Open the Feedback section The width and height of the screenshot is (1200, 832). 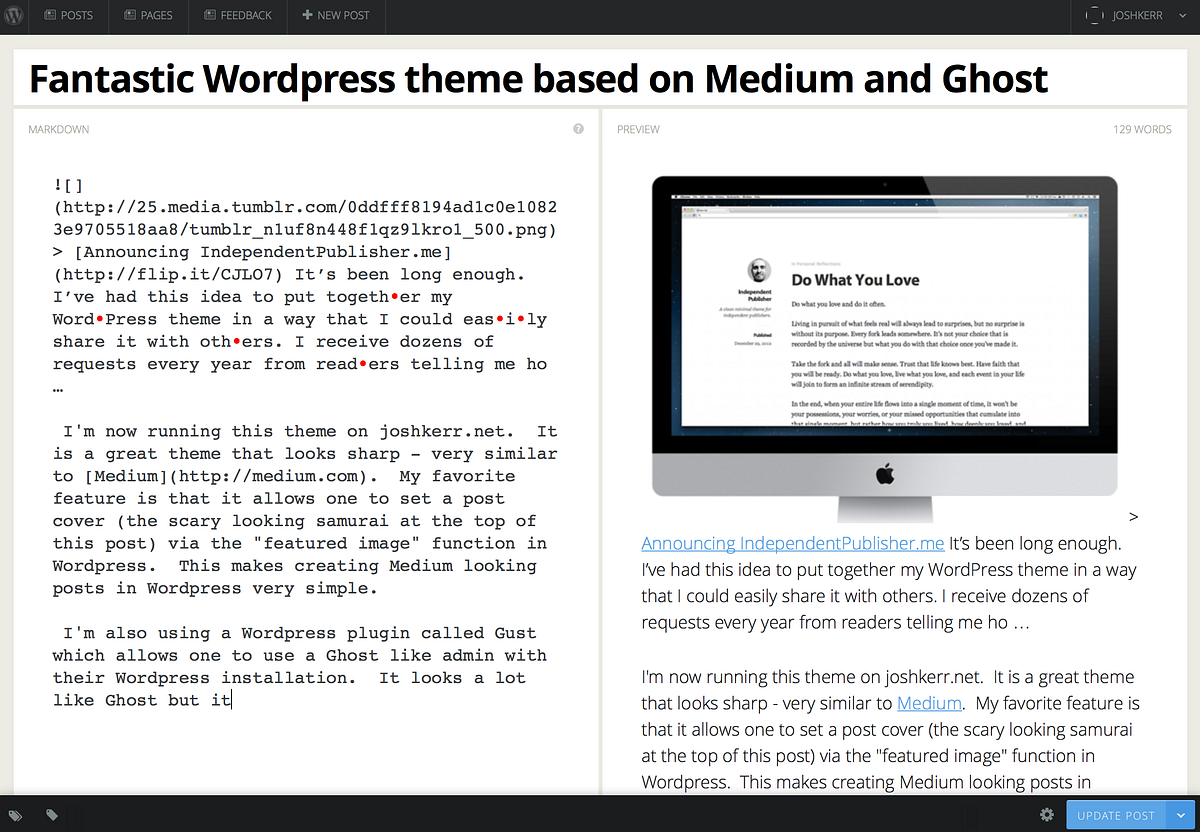pos(237,16)
